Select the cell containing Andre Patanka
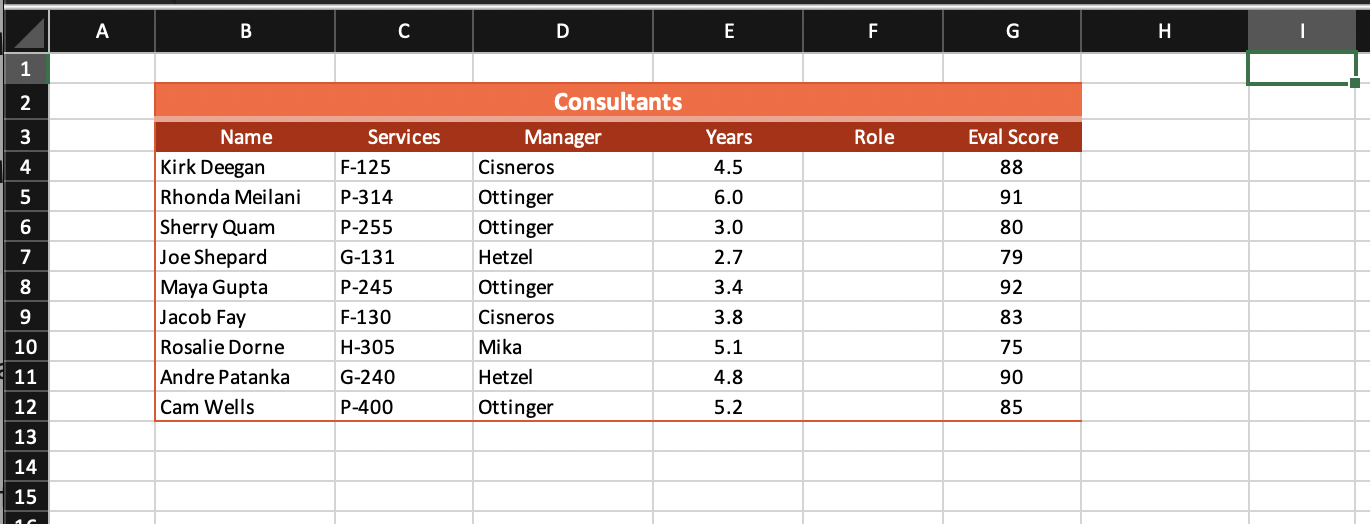 (x=245, y=377)
